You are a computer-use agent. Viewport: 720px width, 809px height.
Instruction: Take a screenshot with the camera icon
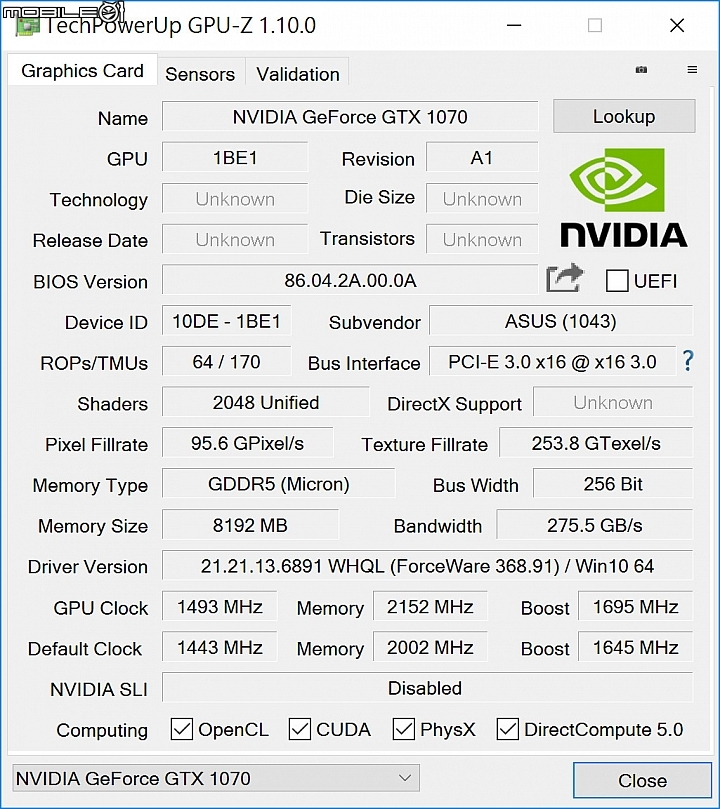(x=641, y=70)
